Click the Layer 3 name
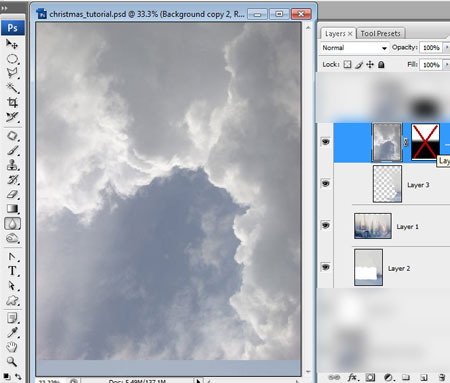450x383 pixels. [x=418, y=185]
